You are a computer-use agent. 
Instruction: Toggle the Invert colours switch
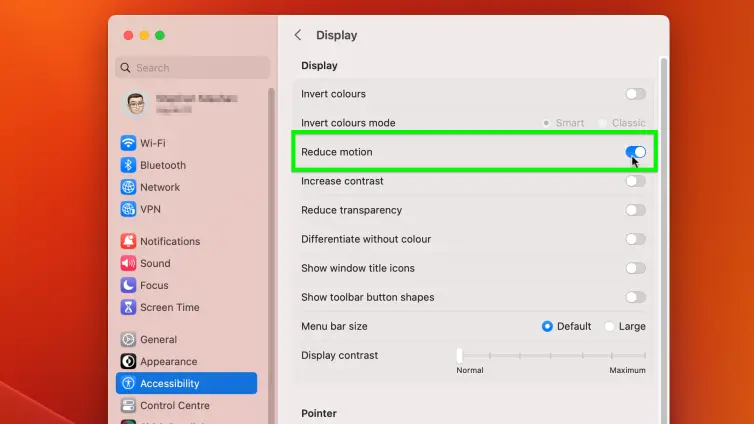click(635, 94)
